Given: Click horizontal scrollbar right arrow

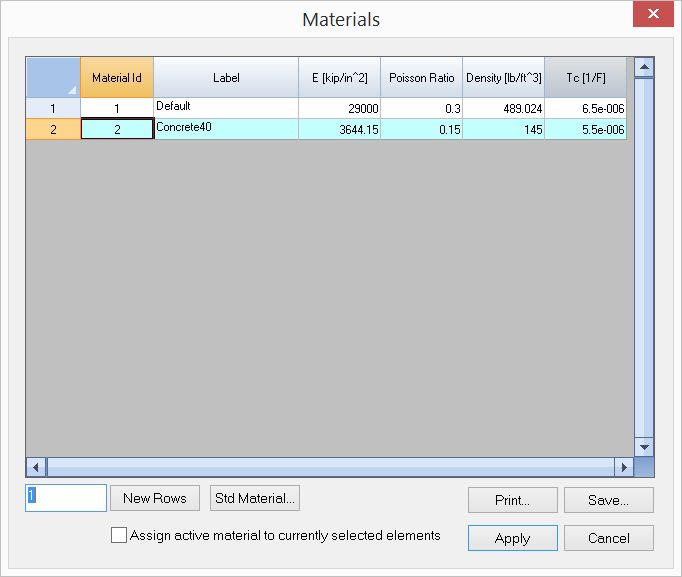Looking at the screenshot, I should [624, 467].
